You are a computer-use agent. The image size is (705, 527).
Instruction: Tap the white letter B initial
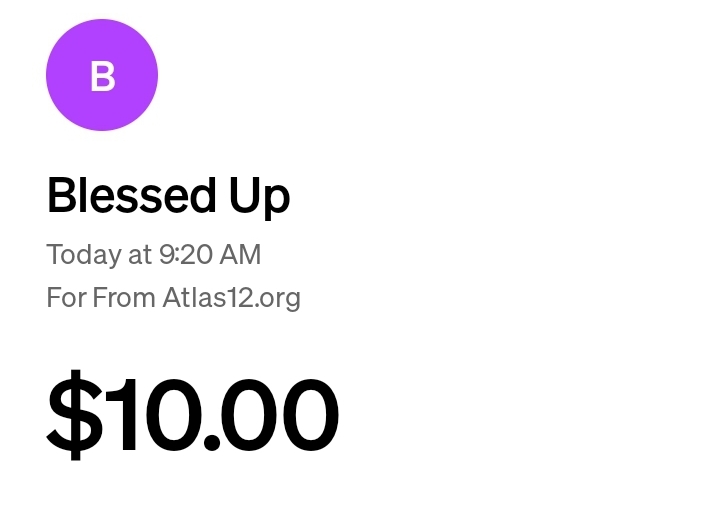pyautogui.click(x=102, y=76)
